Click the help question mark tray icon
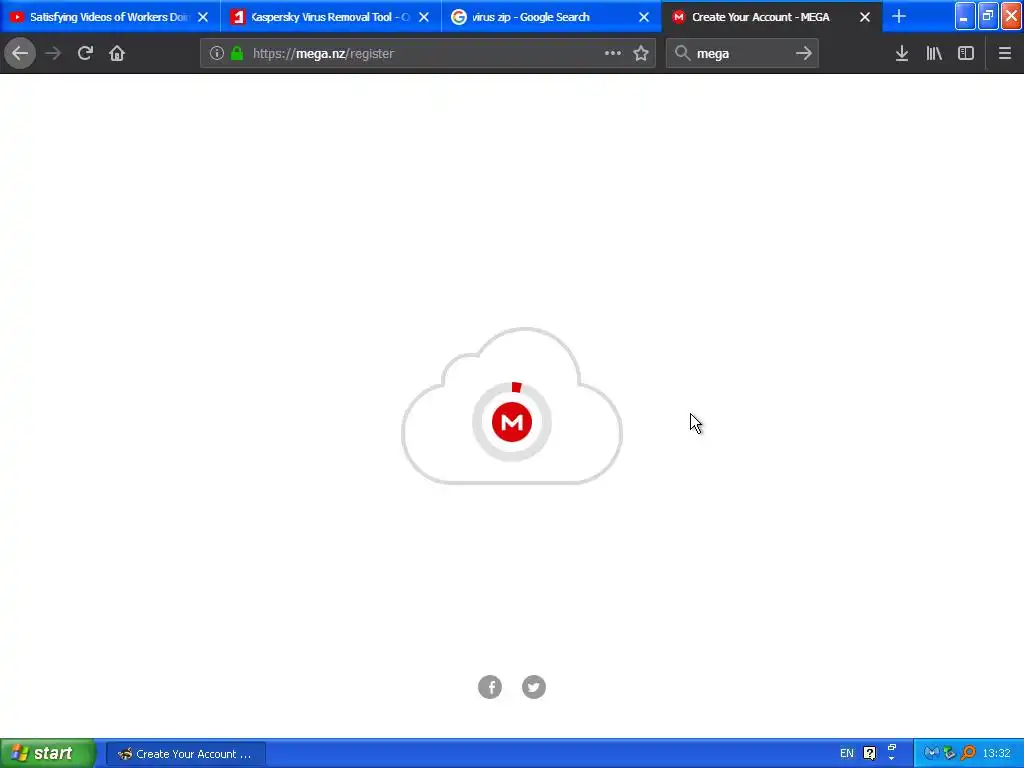Image resolution: width=1024 pixels, height=768 pixels. 869,754
